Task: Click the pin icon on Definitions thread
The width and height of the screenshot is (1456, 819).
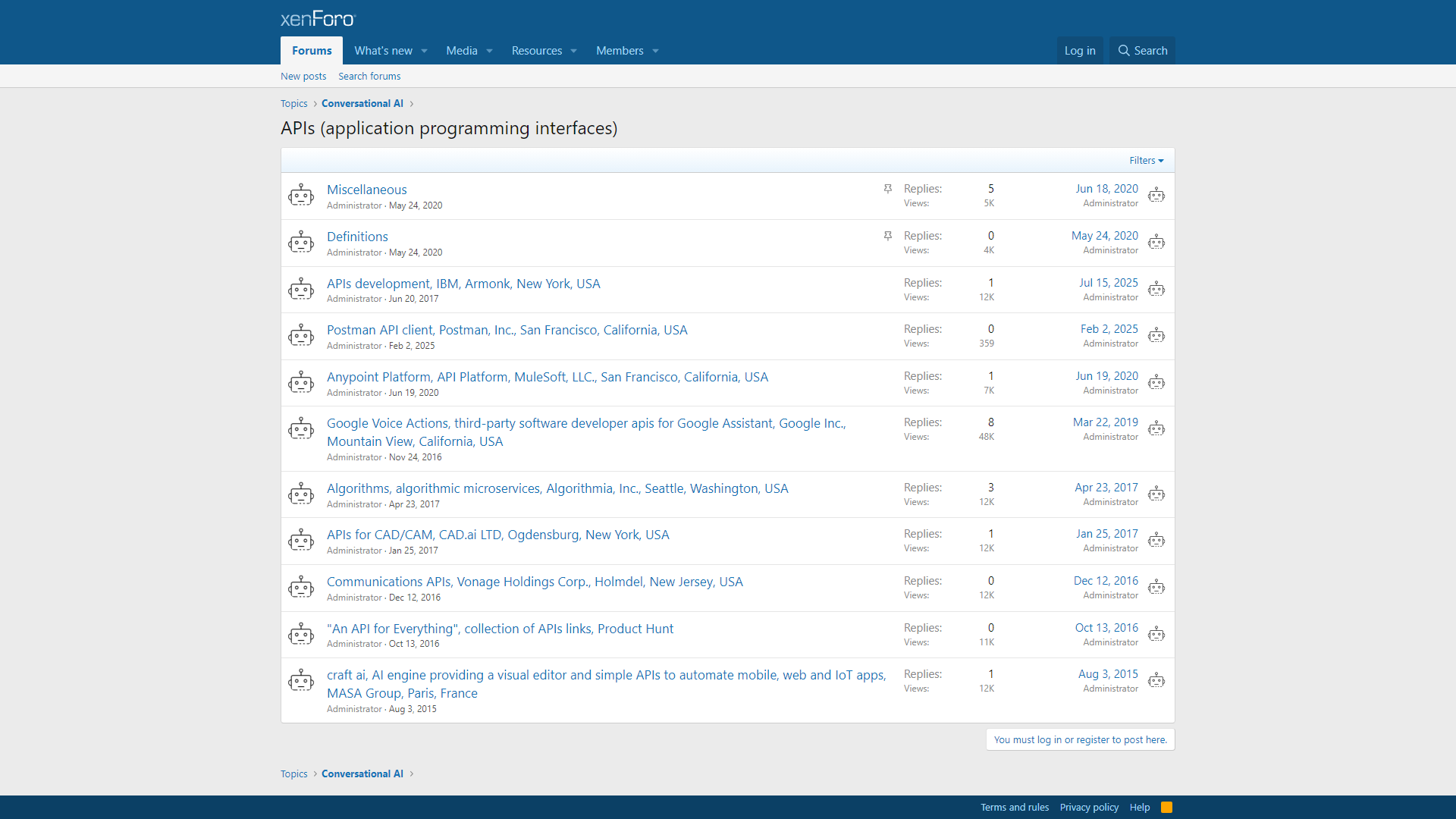Action: [887, 236]
